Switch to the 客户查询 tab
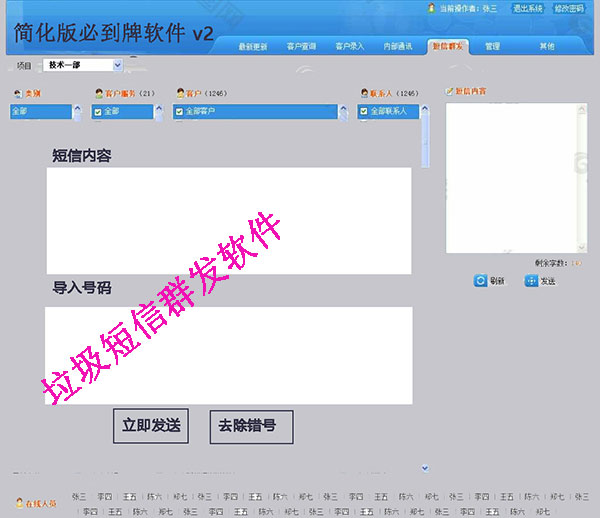The image size is (600, 518). 301,46
